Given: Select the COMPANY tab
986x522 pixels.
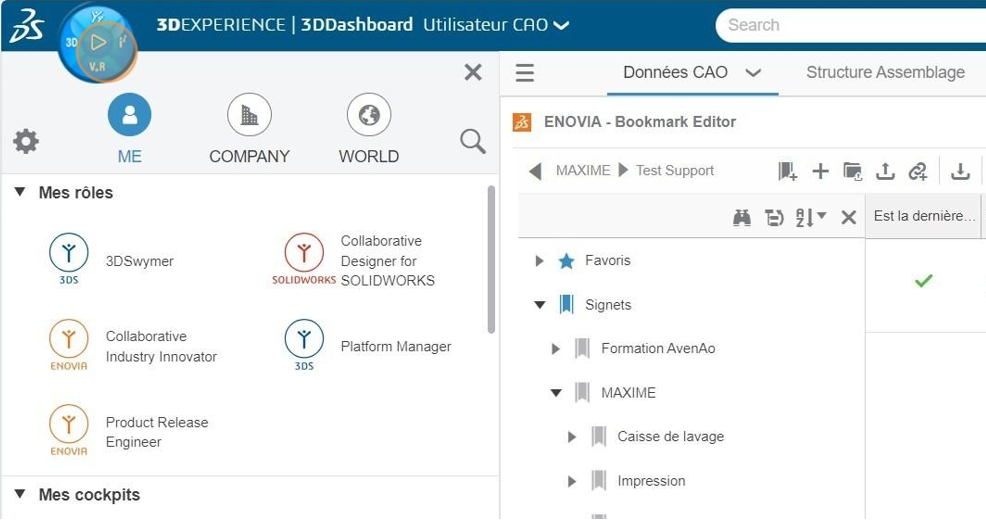Looking at the screenshot, I should [x=249, y=129].
